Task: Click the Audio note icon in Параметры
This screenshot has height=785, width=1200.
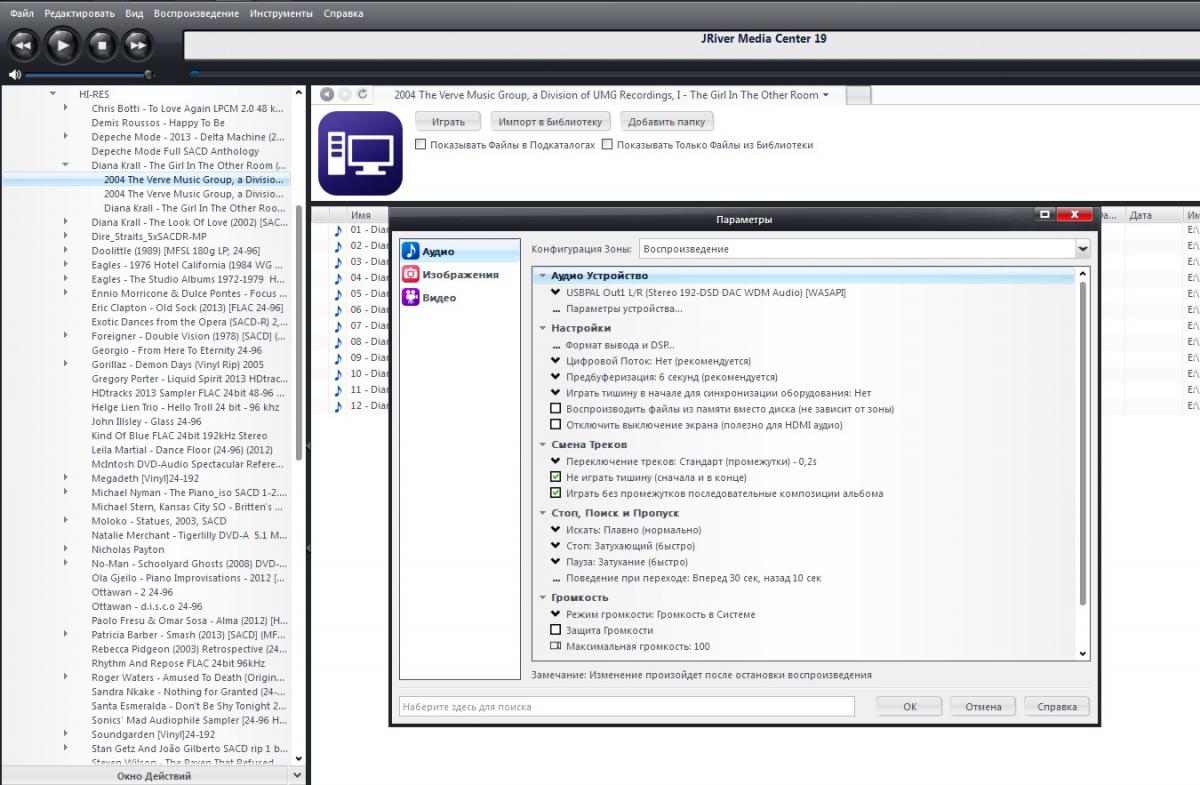Action: click(x=410, y=251)
